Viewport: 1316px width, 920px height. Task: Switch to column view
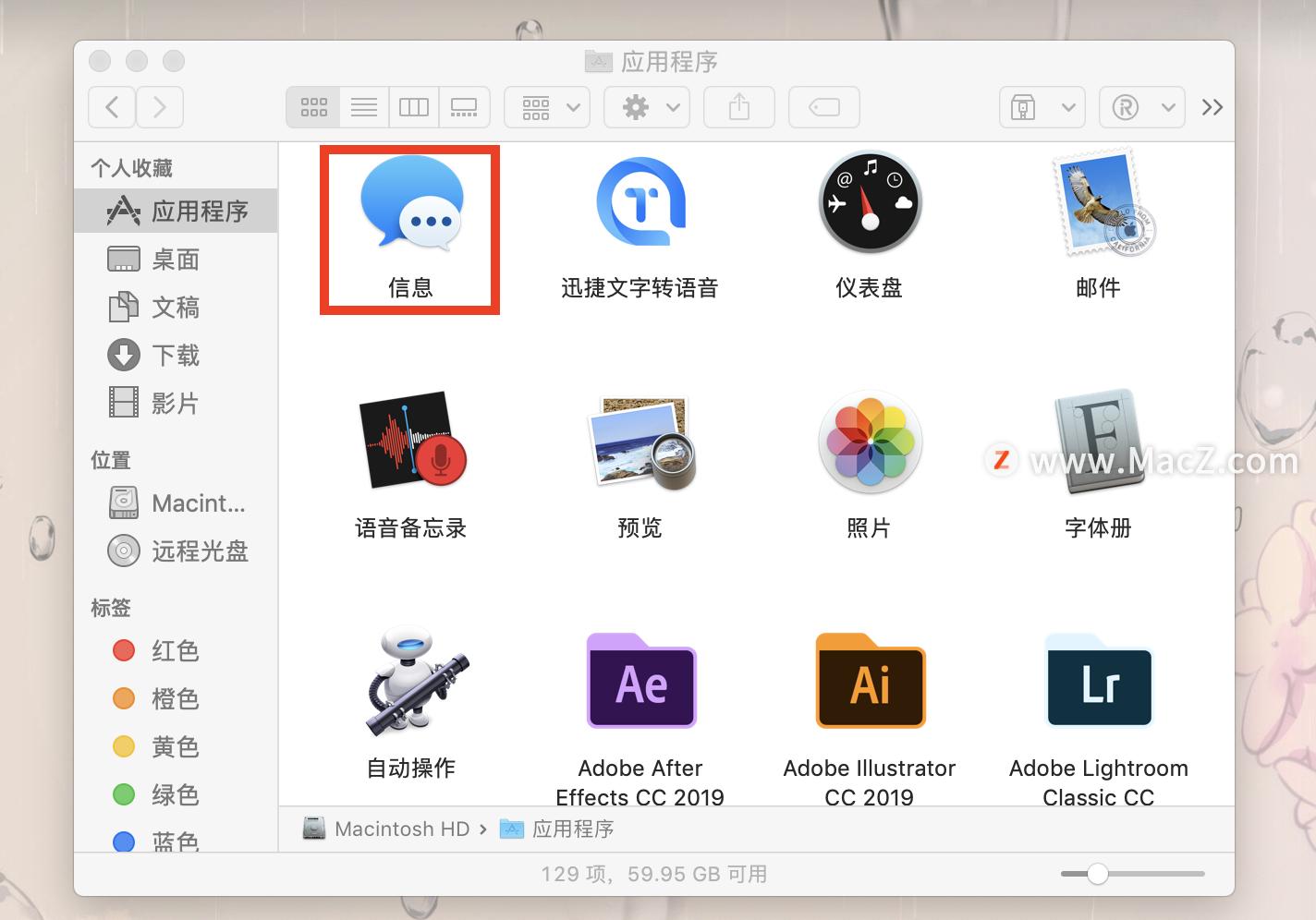click(413, 106)
